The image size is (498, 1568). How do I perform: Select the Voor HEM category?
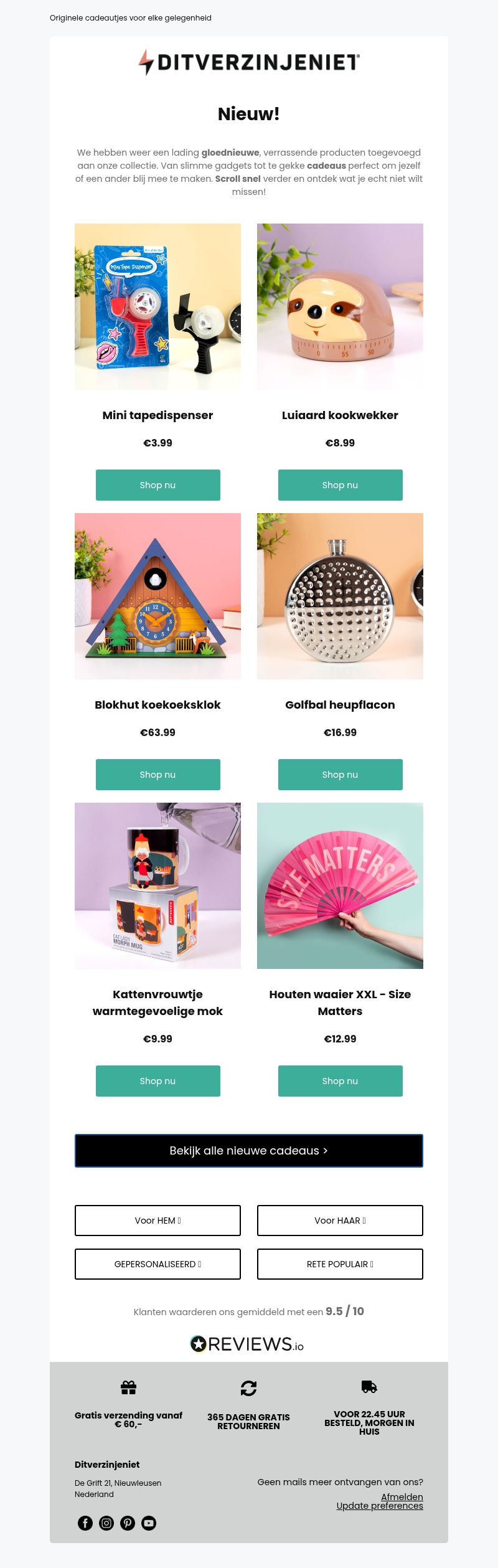coord(157,1221)
